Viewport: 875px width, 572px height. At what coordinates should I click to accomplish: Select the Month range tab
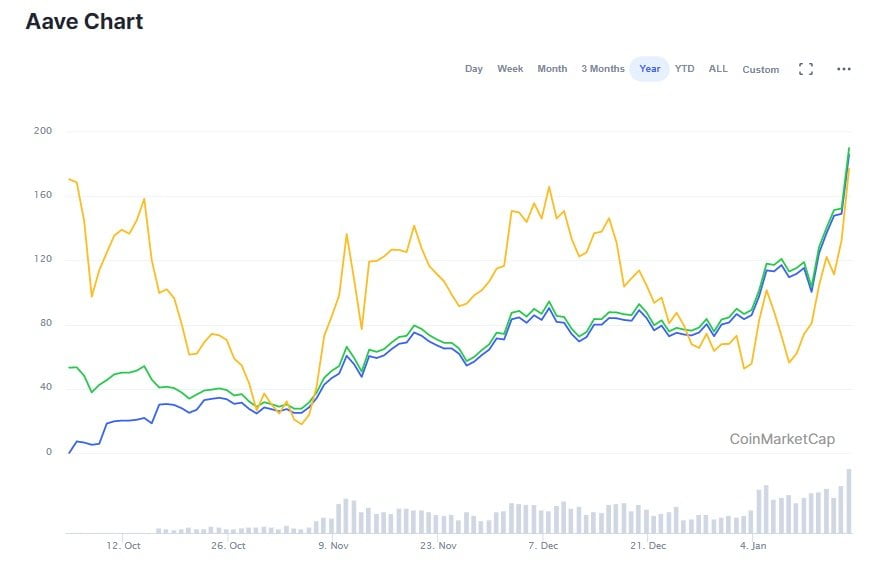click(x=552, y=69)
